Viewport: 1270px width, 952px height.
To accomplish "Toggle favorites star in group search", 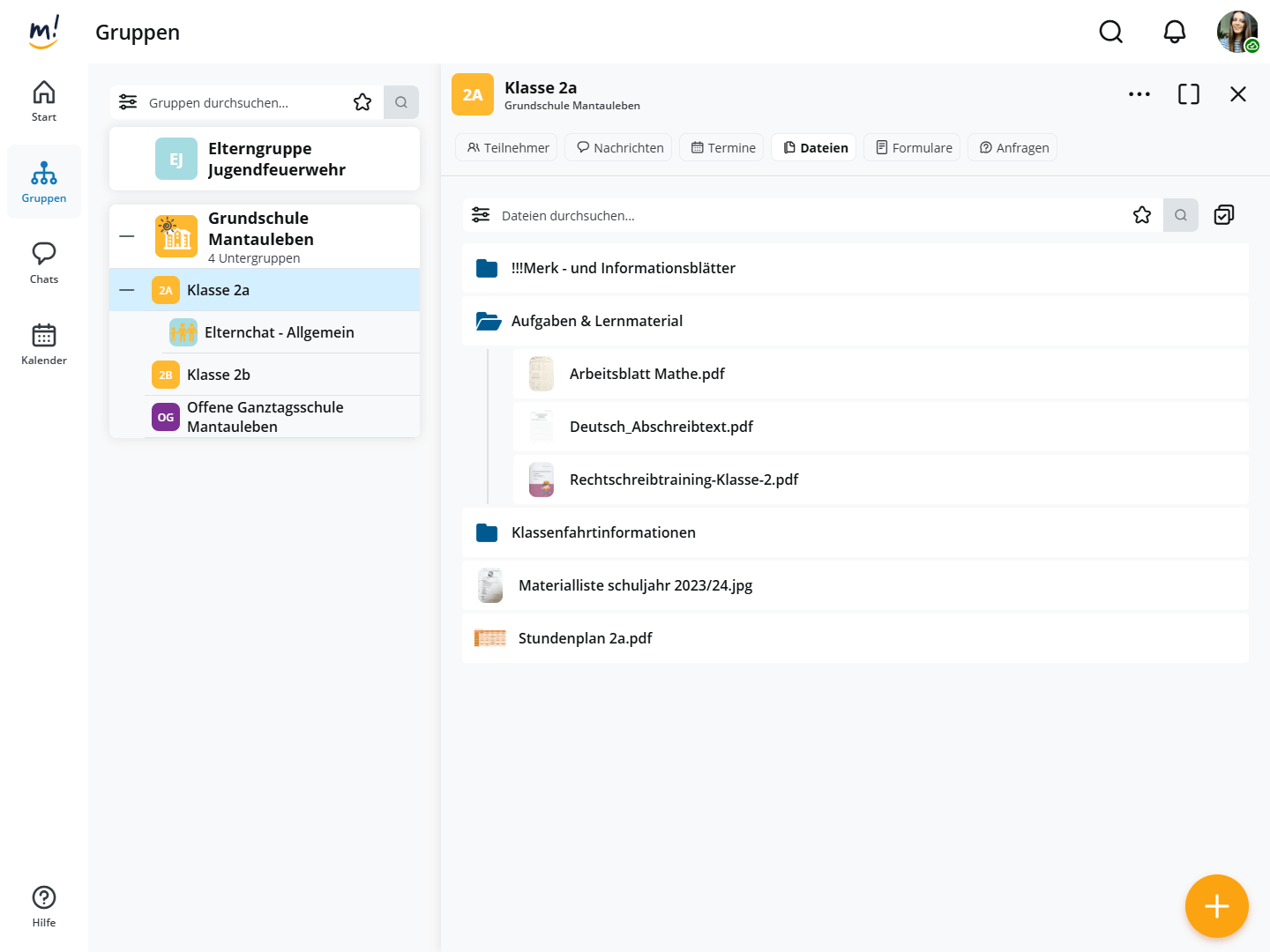I will [362, 102].
